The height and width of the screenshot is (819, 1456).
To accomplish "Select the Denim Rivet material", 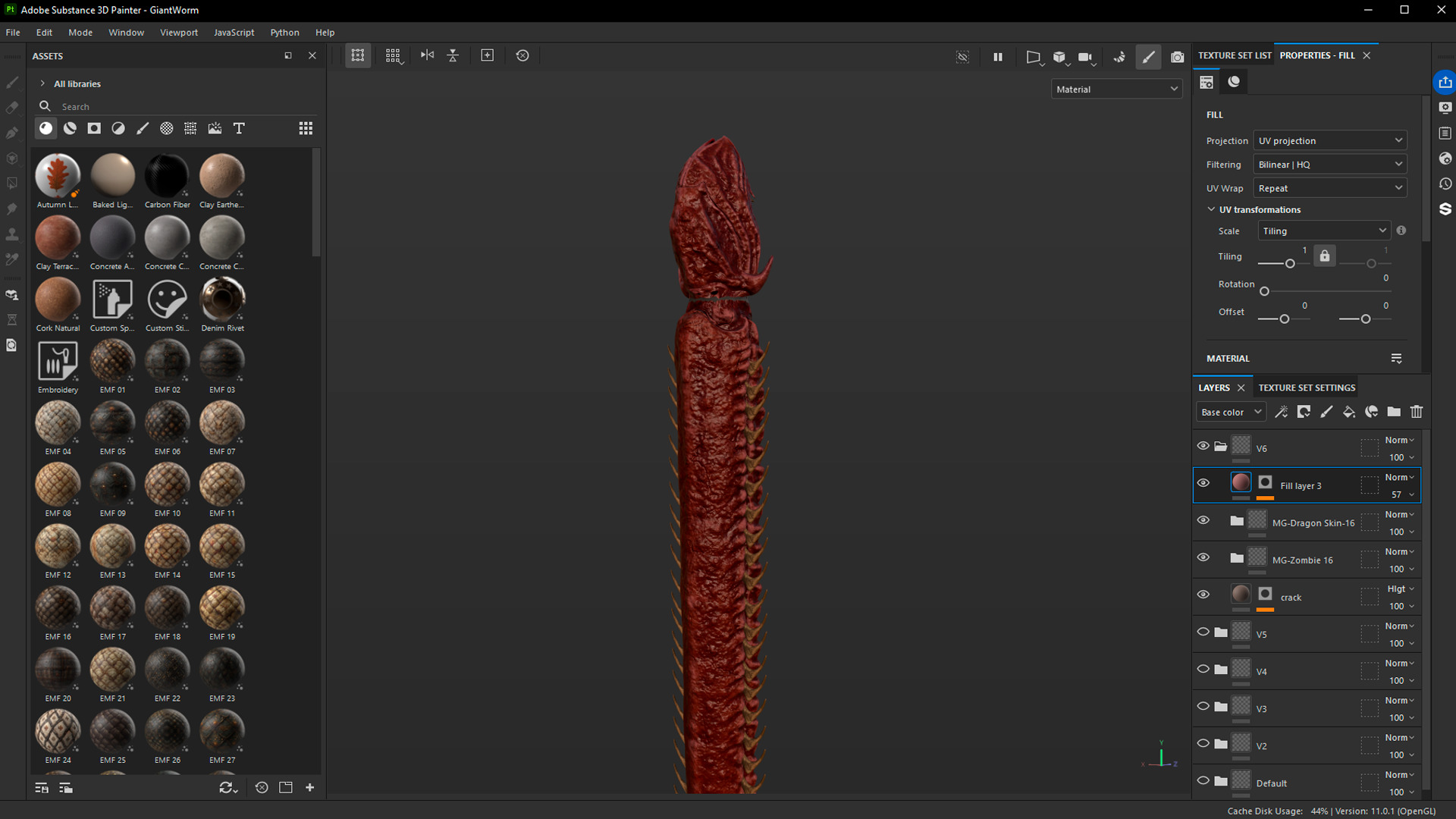I will click(222, 304).
